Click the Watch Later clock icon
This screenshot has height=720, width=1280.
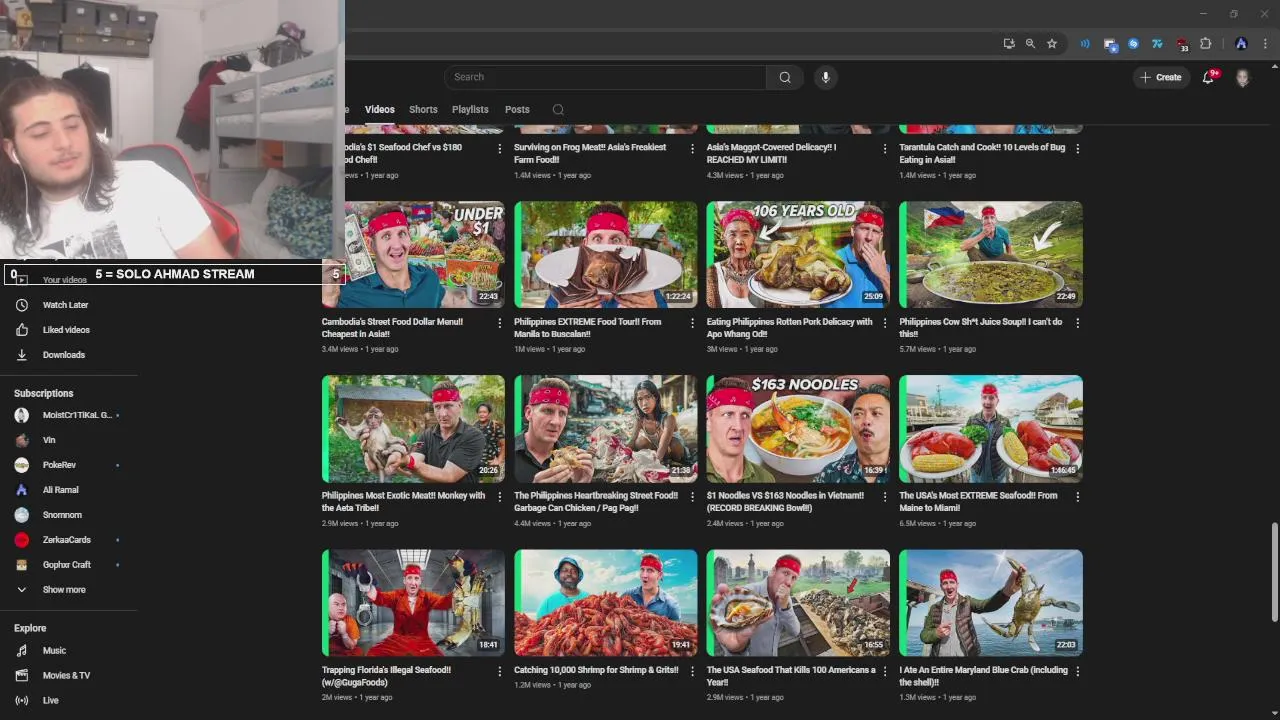coord(22,305)
